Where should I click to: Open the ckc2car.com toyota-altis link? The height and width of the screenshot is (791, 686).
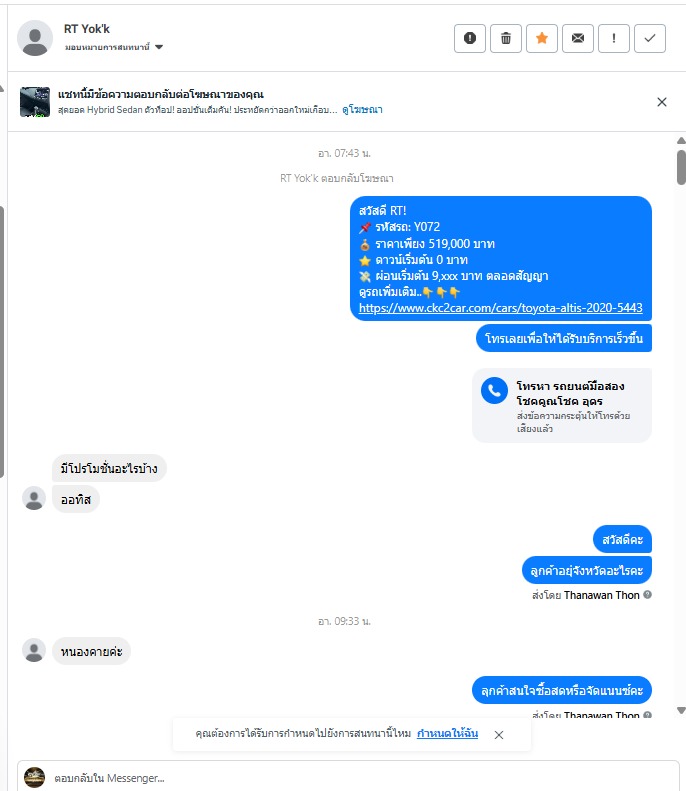pos(500,308)
